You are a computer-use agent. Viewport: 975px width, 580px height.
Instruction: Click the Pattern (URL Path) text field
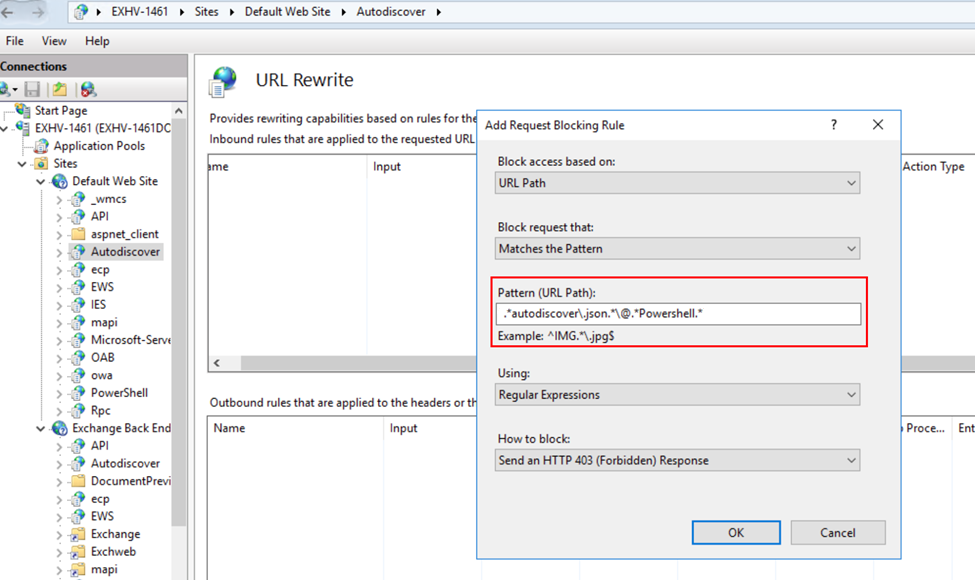click(x=677, y=314)
